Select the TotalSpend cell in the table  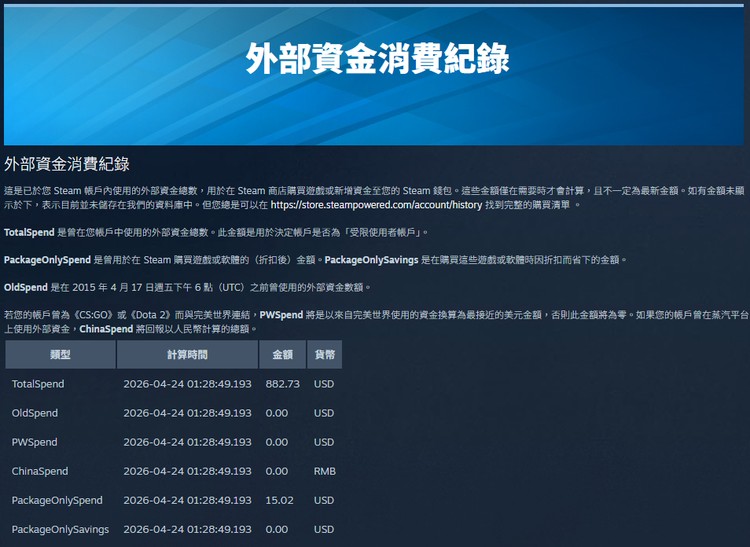point(38,384)
